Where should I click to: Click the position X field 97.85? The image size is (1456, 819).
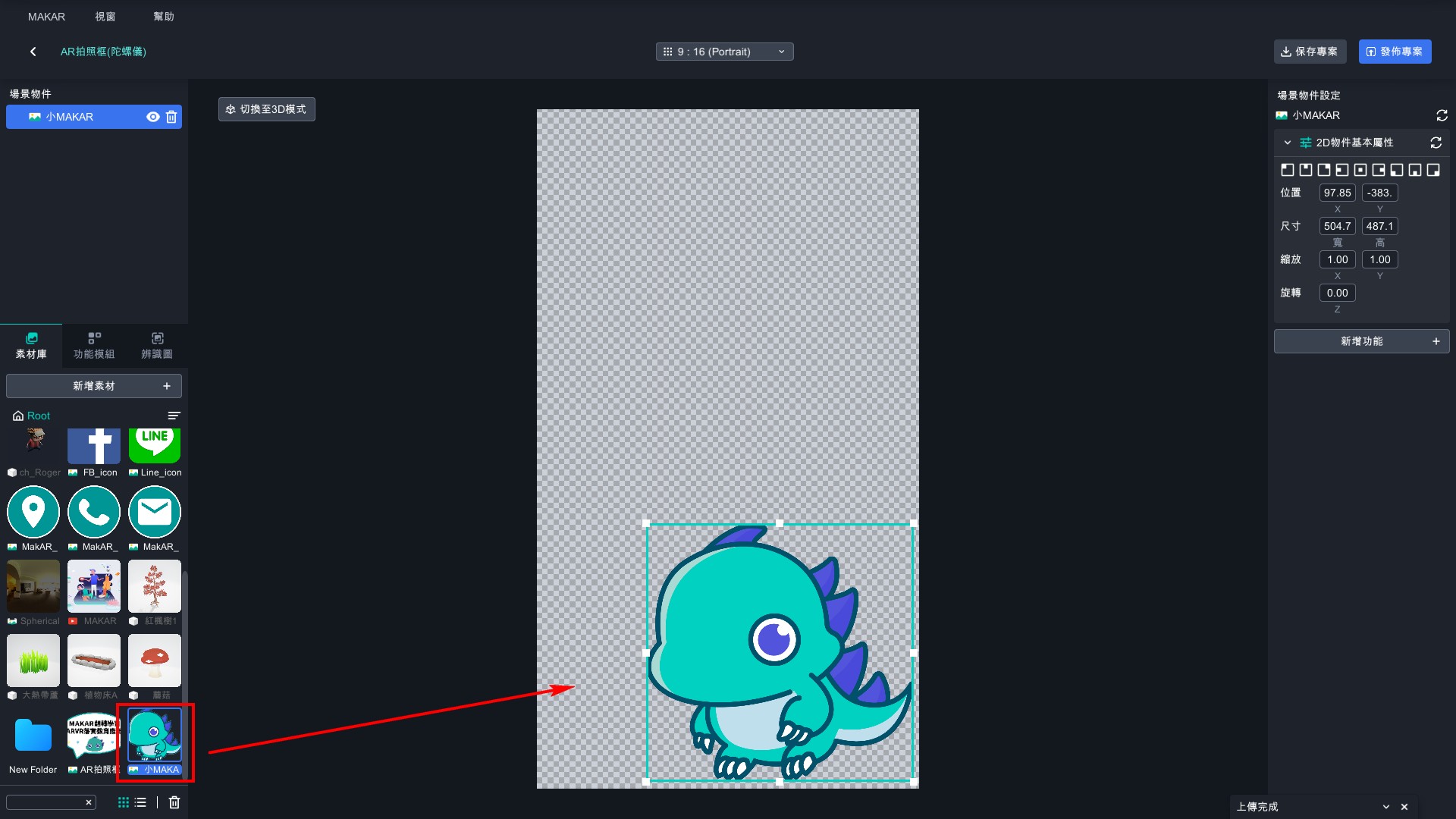[x=1337, y=193]
